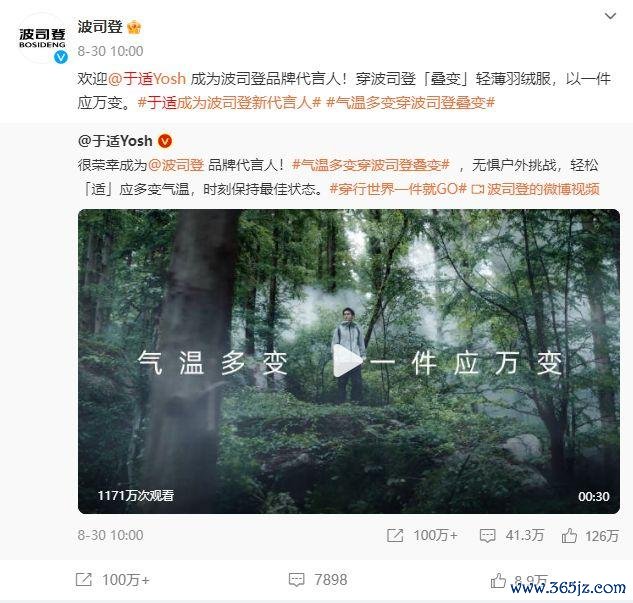Like the quoted post with 126万 likes
The height and width of the screenshot is (603, 633).
point(569,536)
